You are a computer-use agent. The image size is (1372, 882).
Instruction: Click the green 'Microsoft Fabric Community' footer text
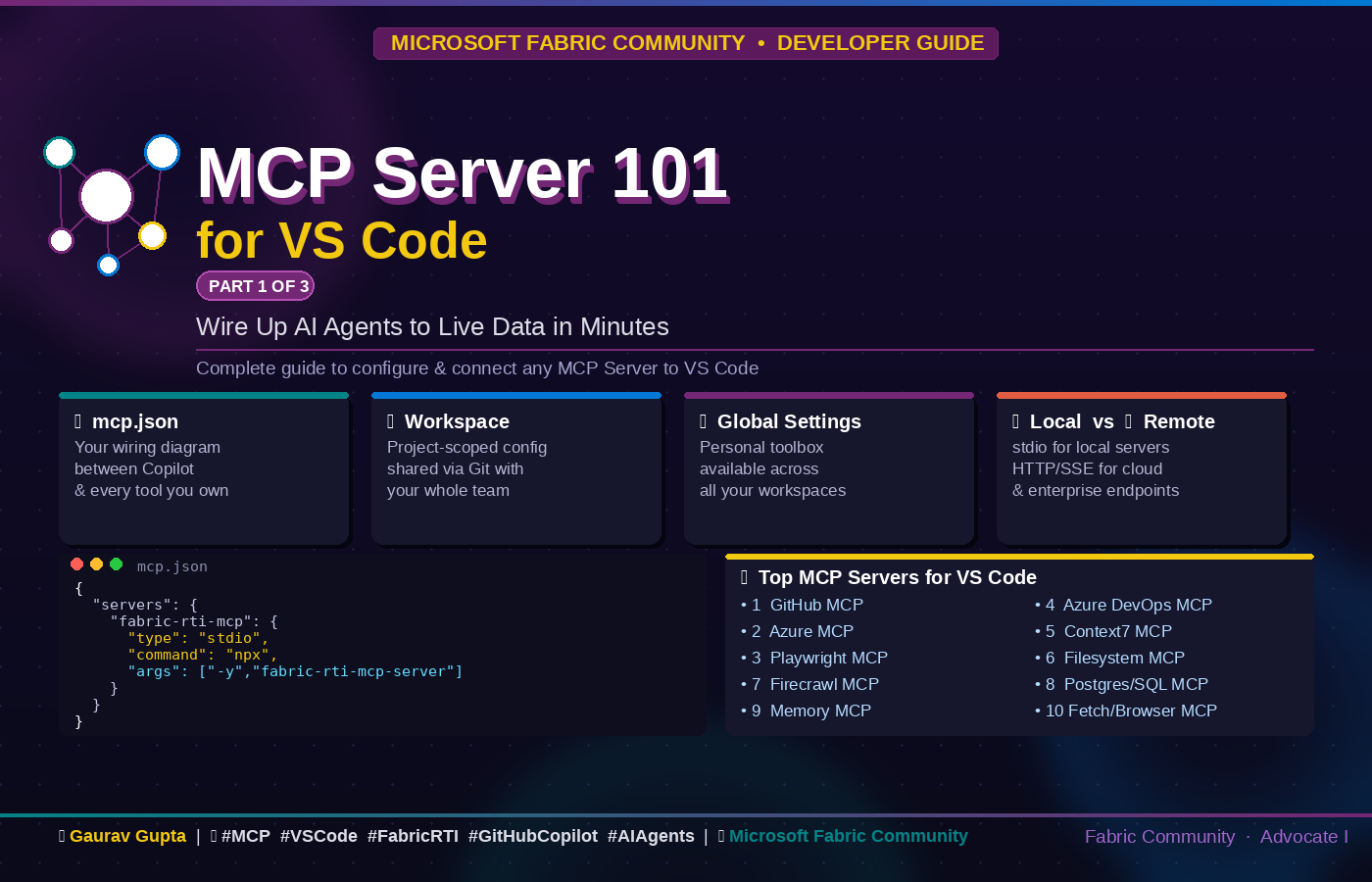[849, 836]
